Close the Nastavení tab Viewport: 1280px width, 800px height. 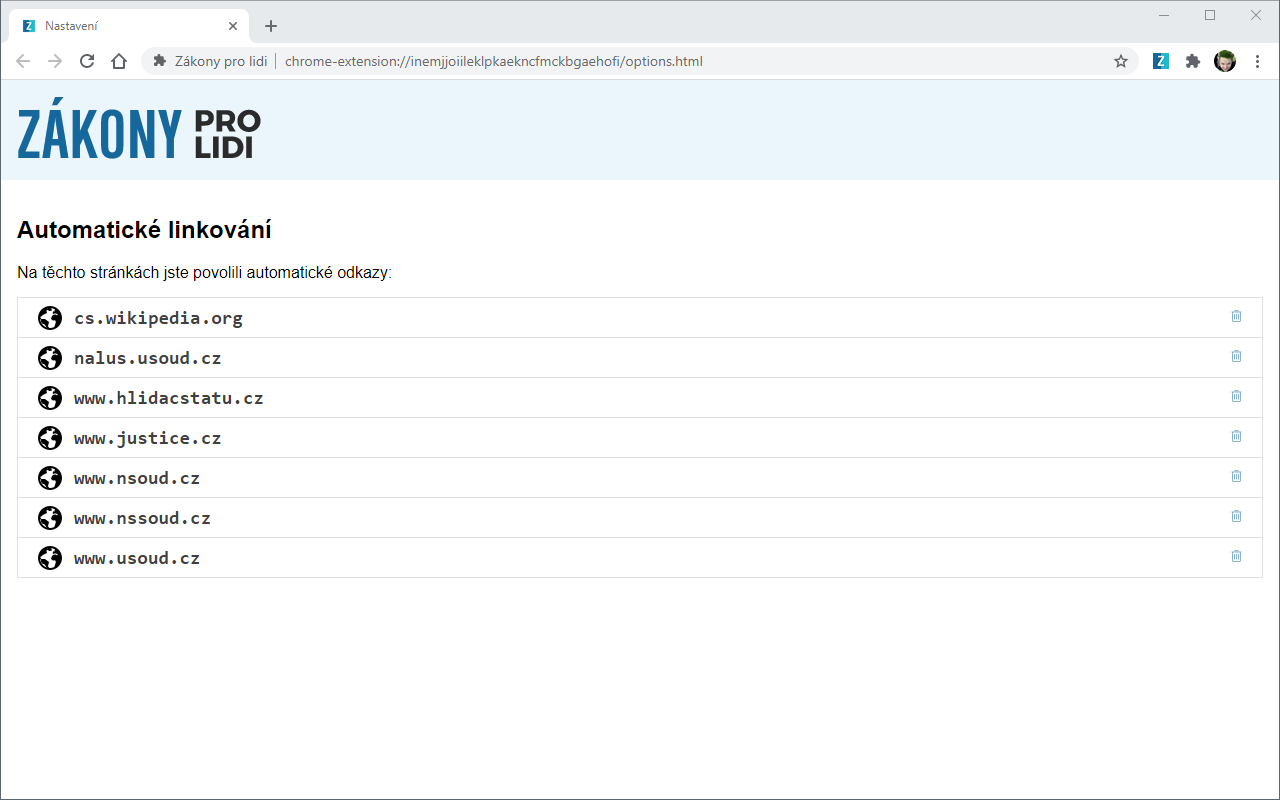coord(233,26)
